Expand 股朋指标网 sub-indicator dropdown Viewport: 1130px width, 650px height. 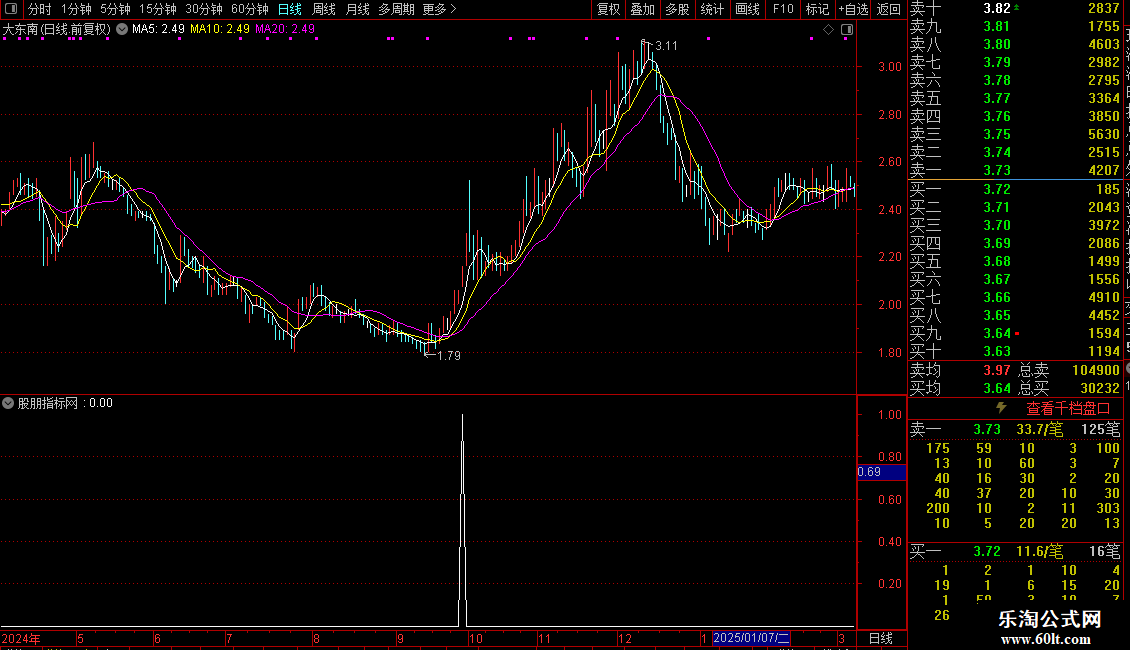click(8, 403)
